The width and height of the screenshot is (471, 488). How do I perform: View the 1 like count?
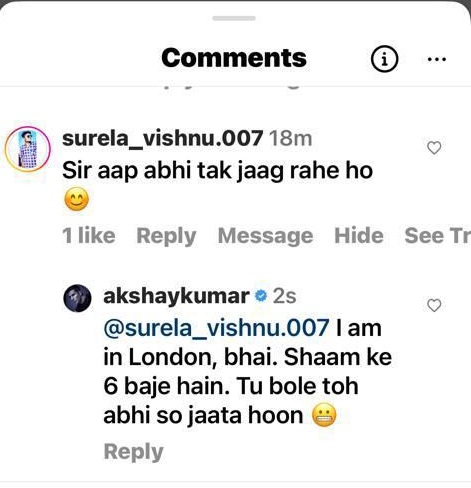tap(89, 236)
